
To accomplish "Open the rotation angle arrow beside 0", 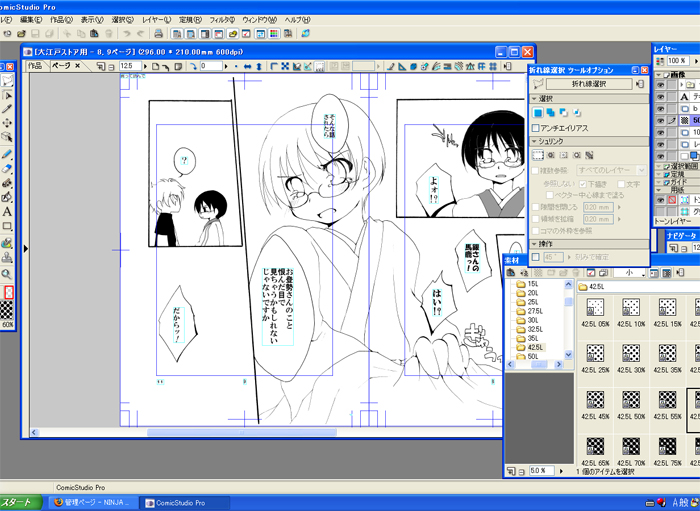I will [226, 66].
